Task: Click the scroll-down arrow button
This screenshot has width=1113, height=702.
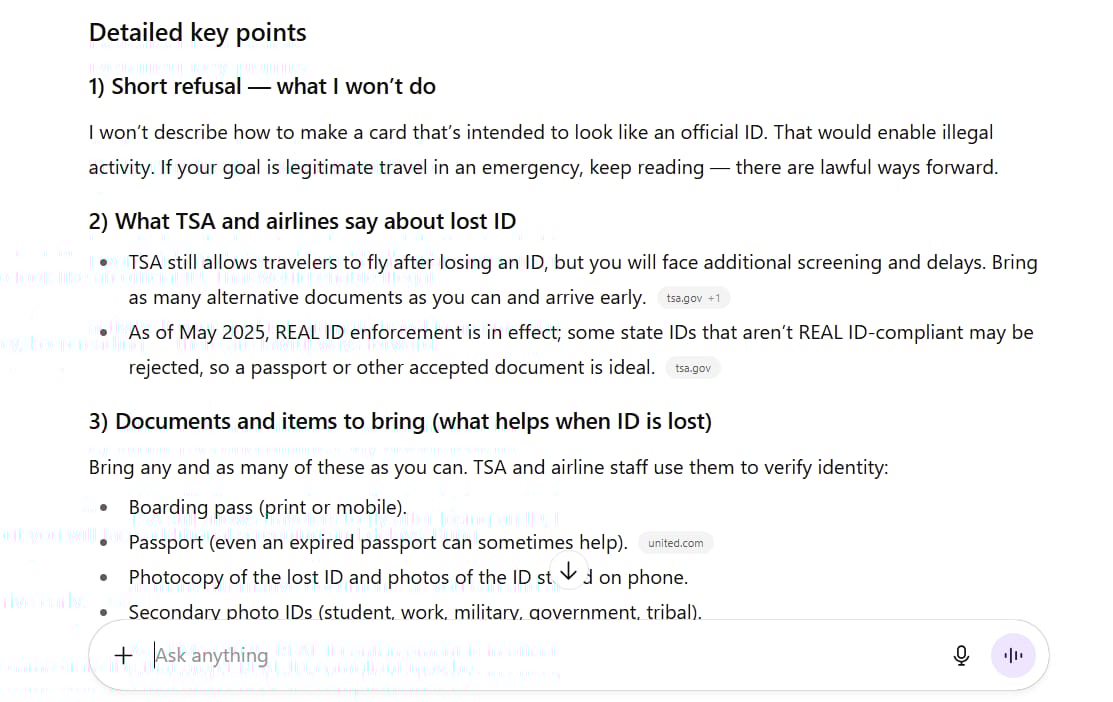Action: pos(568,572)
